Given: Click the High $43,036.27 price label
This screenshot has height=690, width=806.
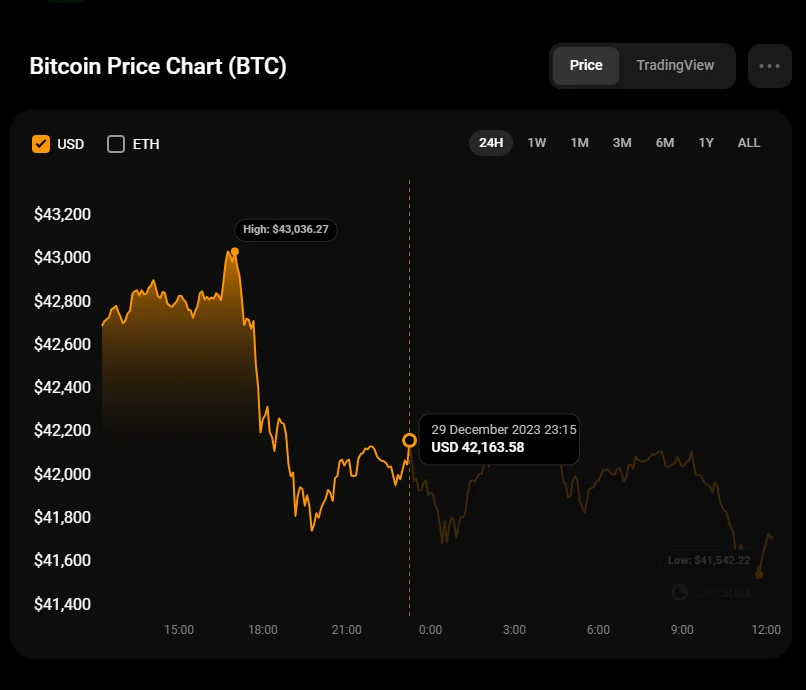Looking at the screenshot, I should point(286,229).
